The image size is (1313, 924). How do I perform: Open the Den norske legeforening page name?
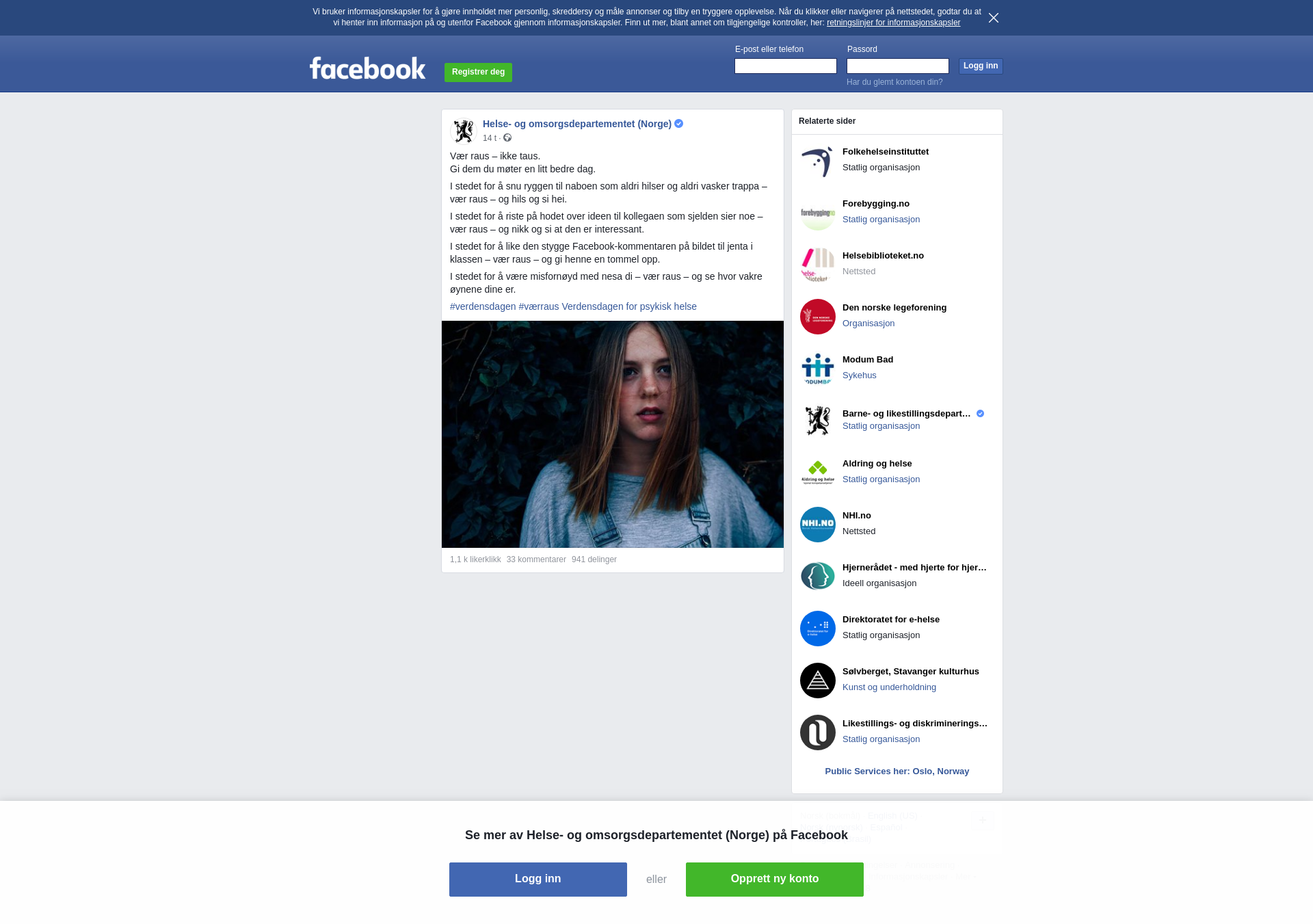894,308
